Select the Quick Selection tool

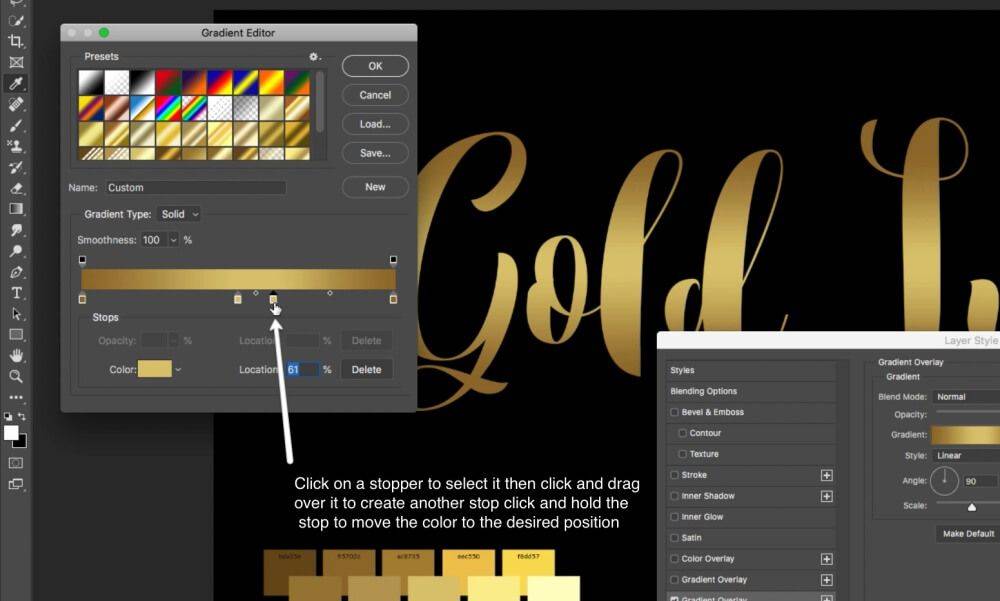coord(16,20)
